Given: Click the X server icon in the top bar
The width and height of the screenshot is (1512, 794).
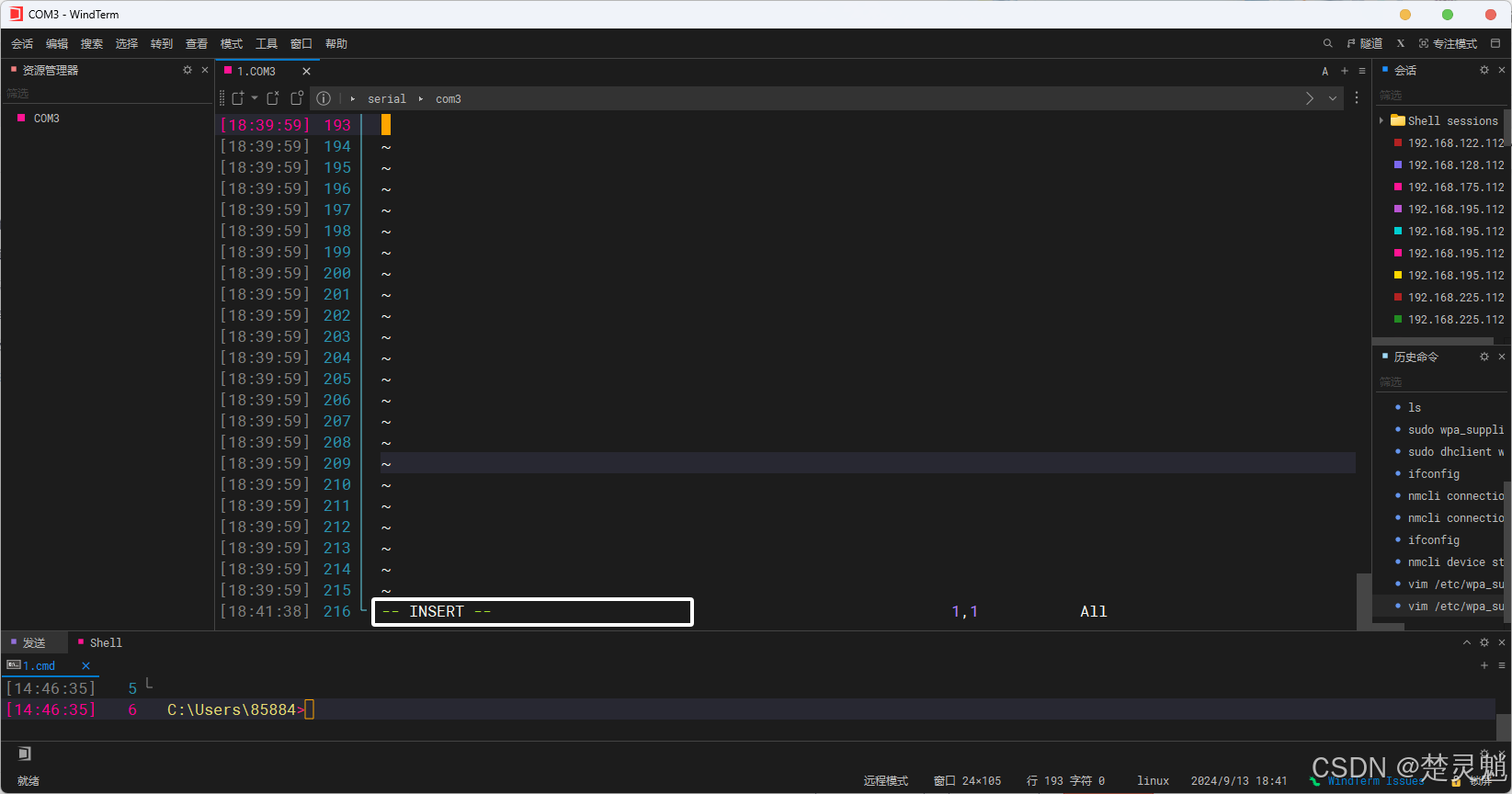Looking at the screenshot, I should (x=1401, y=43).
